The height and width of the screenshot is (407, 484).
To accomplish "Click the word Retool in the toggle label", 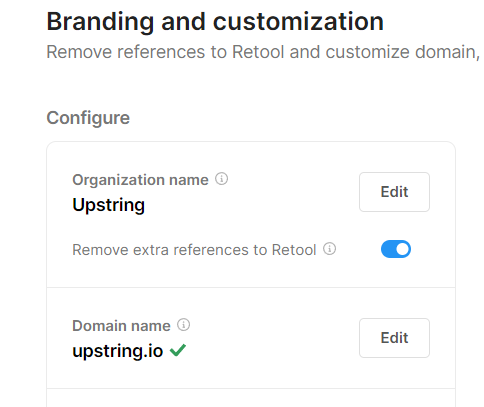I will point(294,250).
